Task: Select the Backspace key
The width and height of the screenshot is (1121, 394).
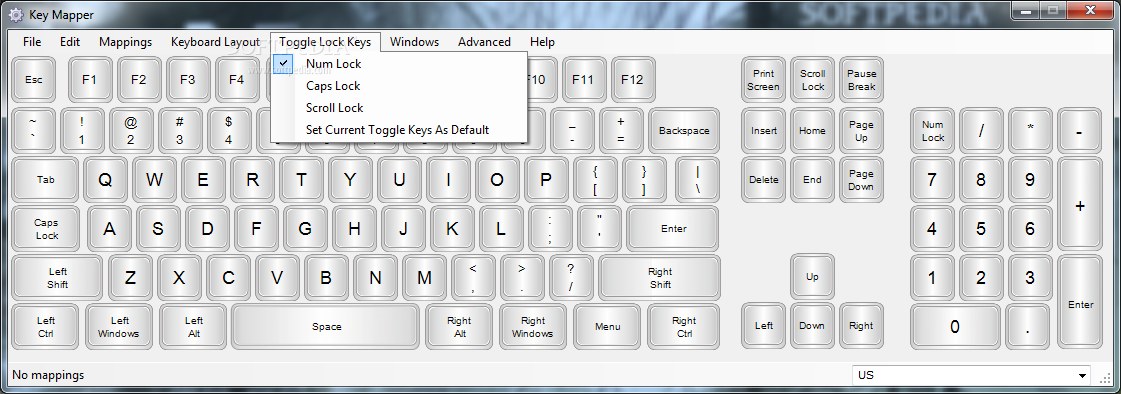Action: click(684, 130)
